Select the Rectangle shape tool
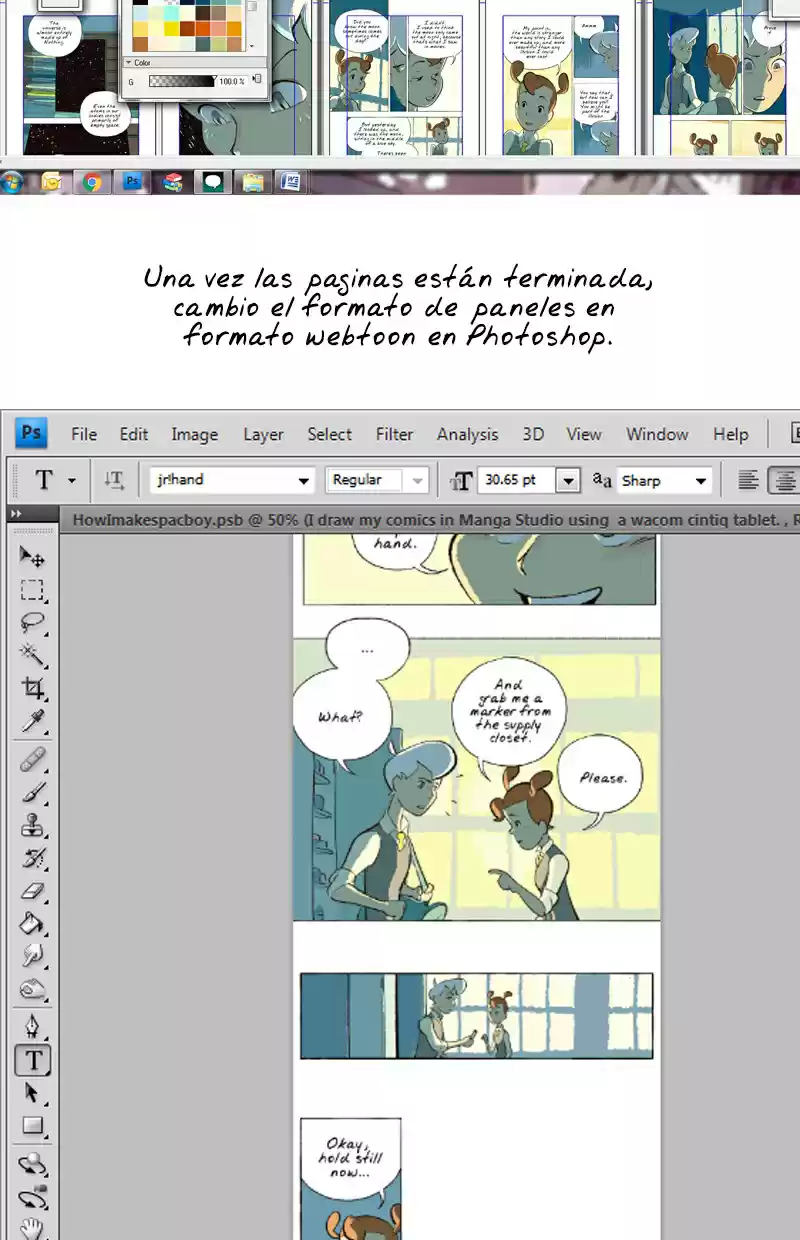 [x=33, y=1126]
